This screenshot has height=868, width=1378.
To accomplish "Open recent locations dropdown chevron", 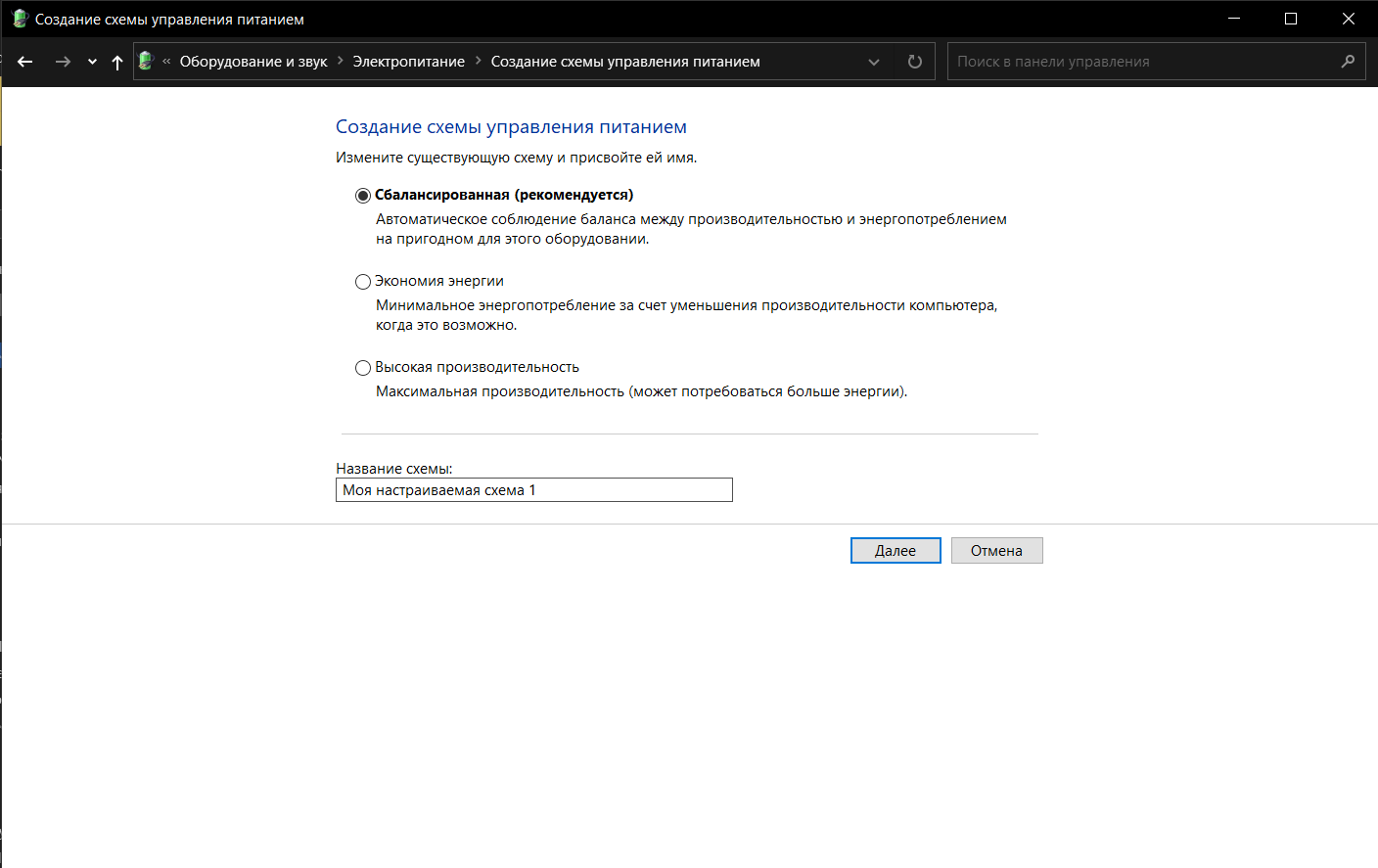I will (x=92, y=62).
